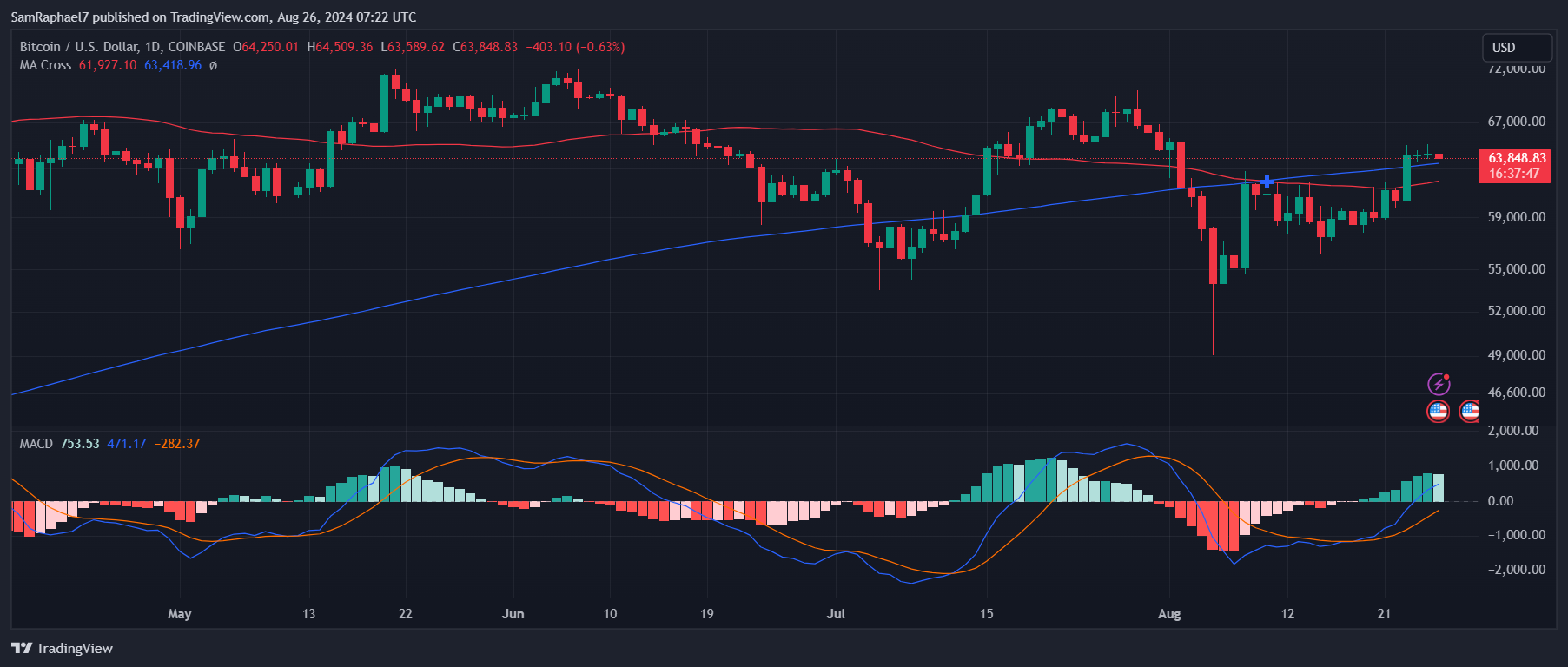Open the USD currency selector
The image size is (1568, 667).
tap(1517, 48)
